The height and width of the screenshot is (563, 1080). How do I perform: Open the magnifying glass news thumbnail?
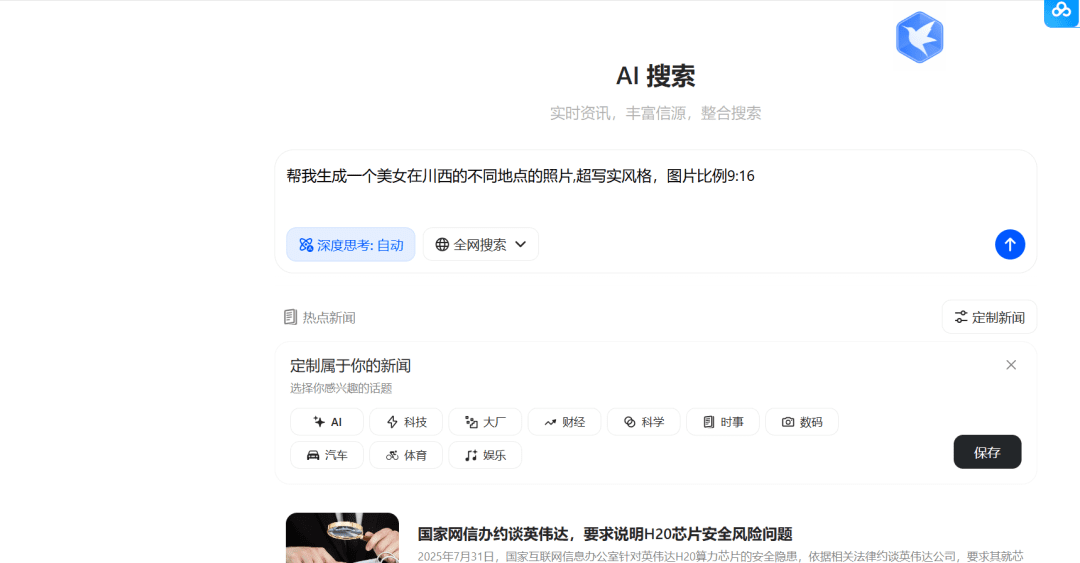click(342, 538)
